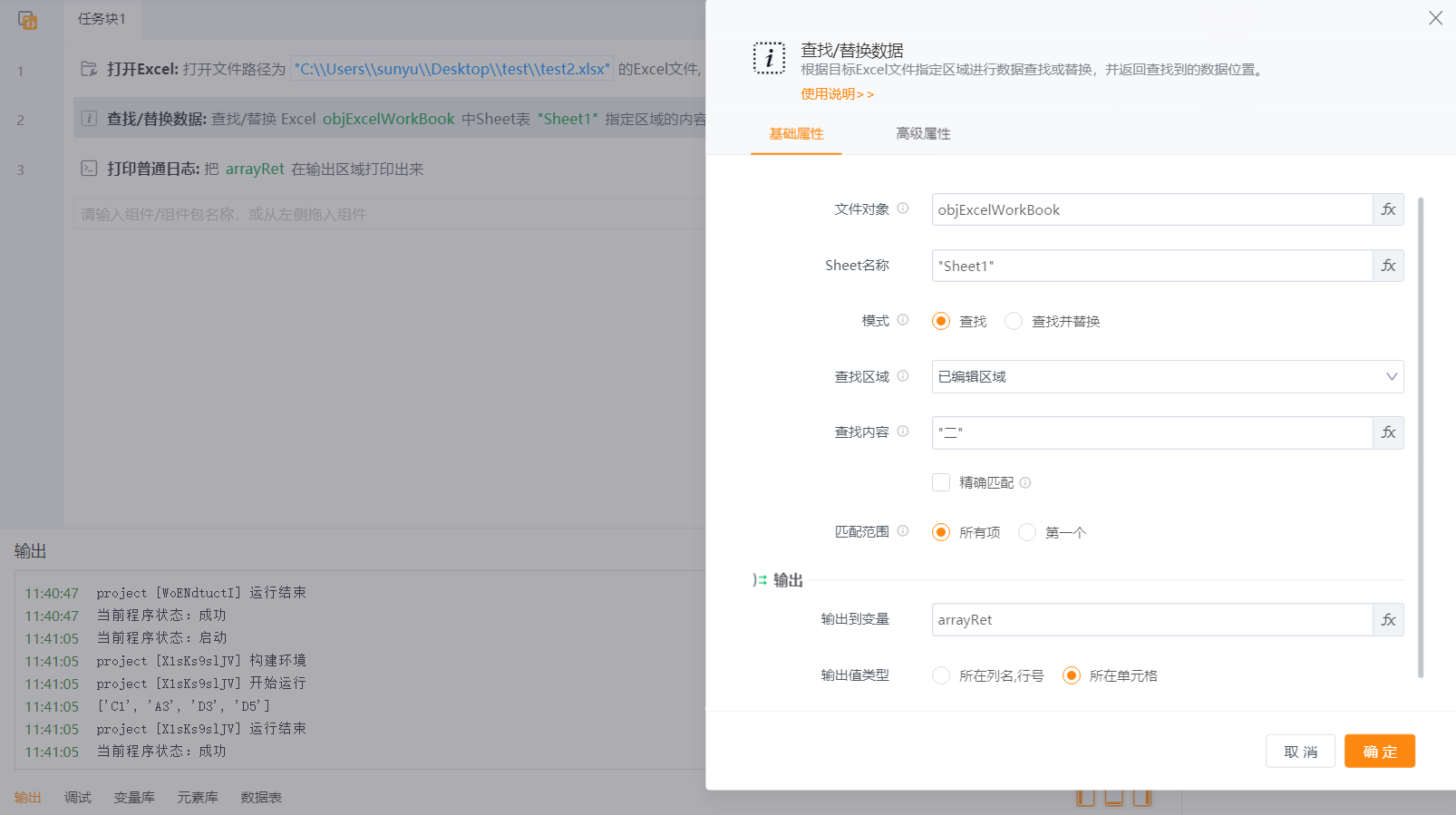Click the 确定 confirm button
The width and height of the screenshot is (1456, 815).
pos(1379,752)
